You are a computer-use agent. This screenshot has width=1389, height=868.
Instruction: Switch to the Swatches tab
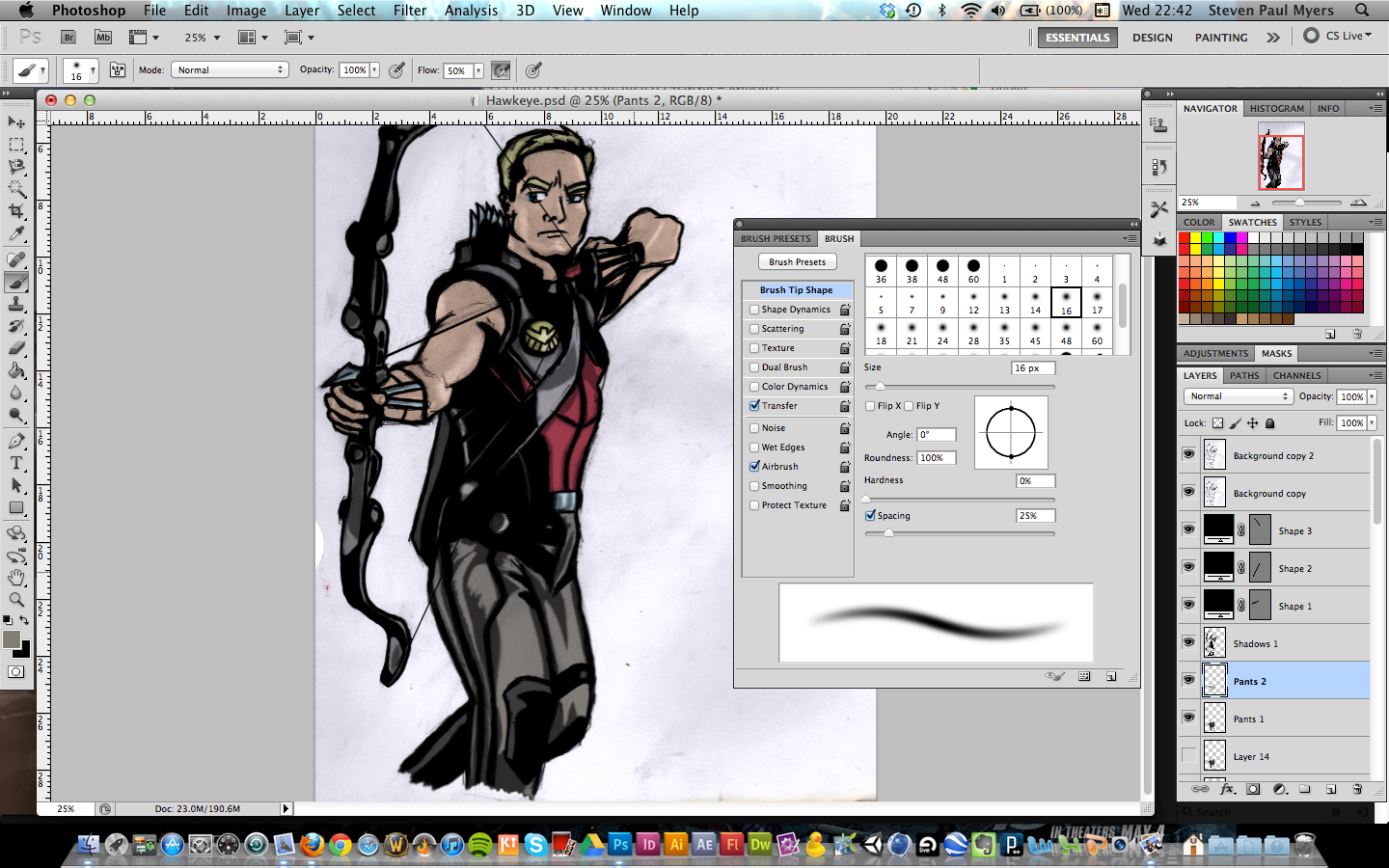pyautogui.click(x=1252, y=223)
